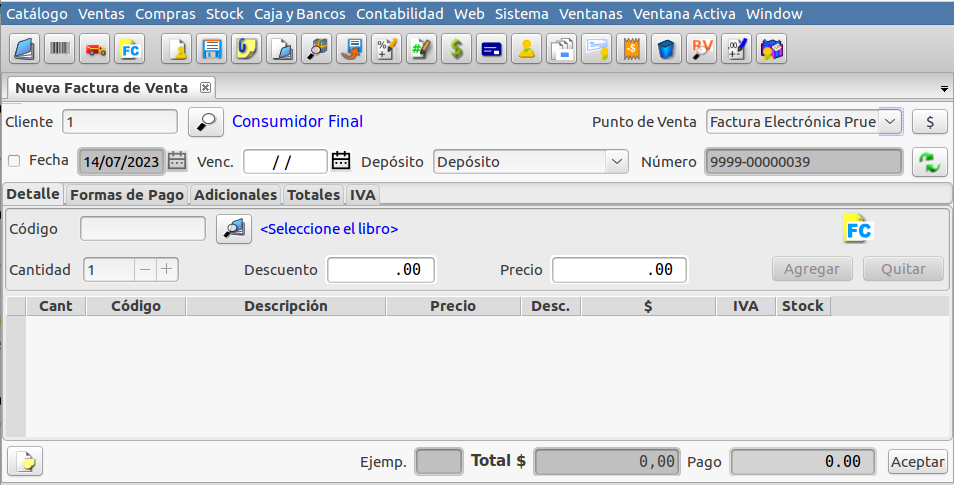Open the Caja y Bancos menu

tap(300, 13)
